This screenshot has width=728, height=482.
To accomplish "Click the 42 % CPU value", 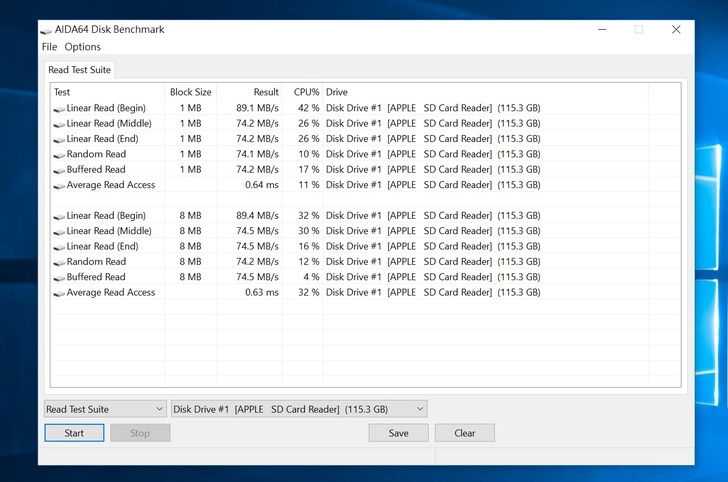I will [309, 108].
